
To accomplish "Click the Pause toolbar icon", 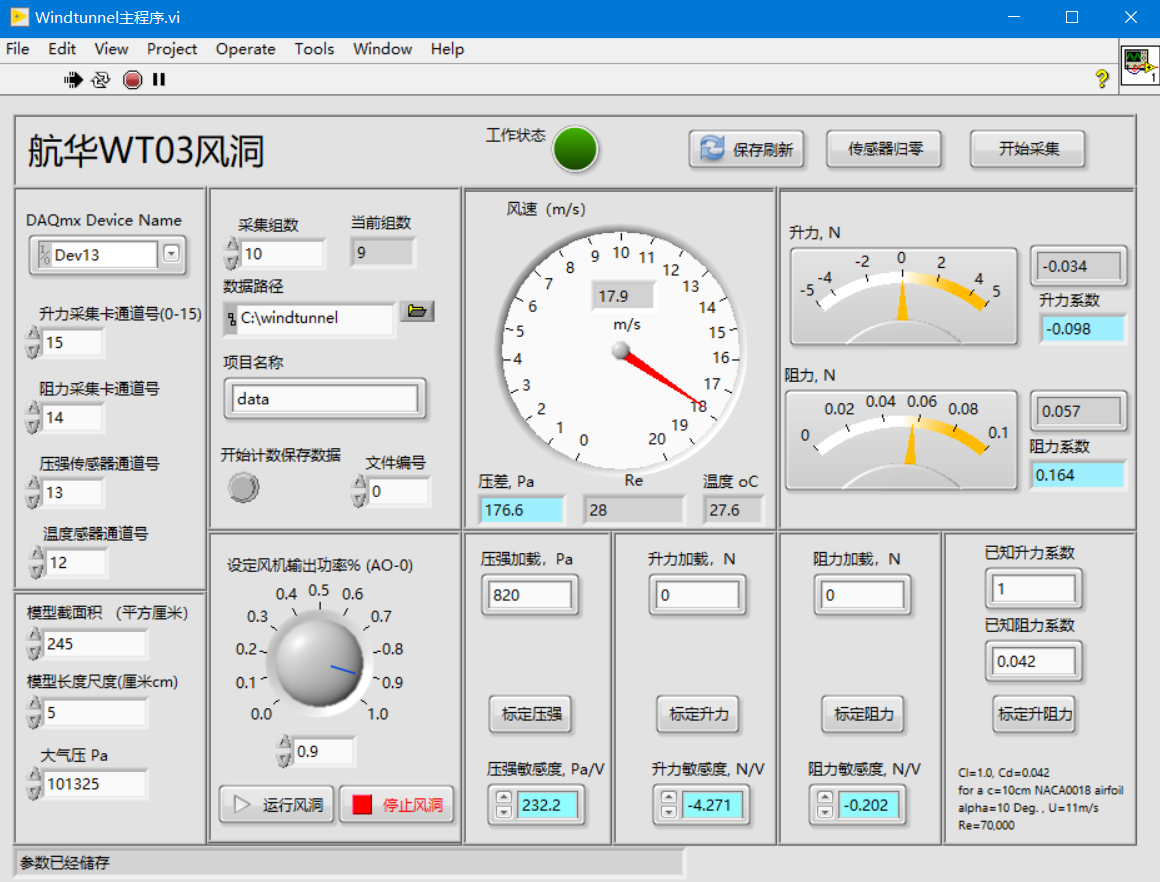I will pos(159,80).
